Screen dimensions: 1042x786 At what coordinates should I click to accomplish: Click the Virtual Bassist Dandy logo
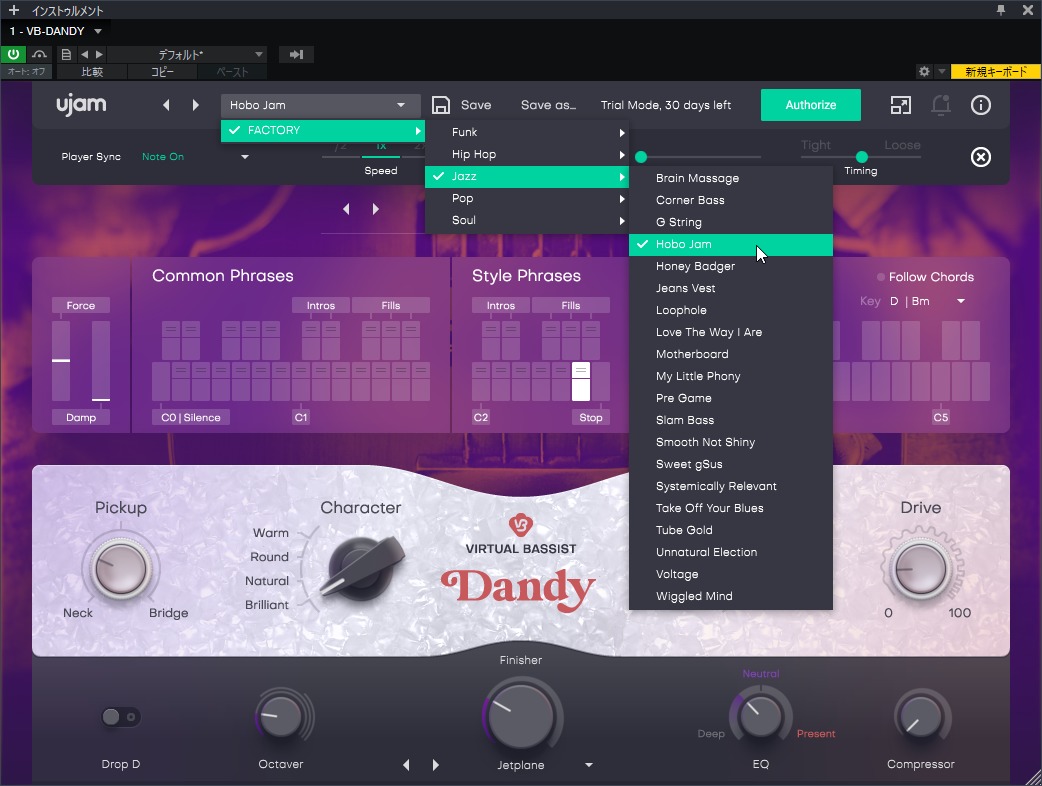[520, 563]
